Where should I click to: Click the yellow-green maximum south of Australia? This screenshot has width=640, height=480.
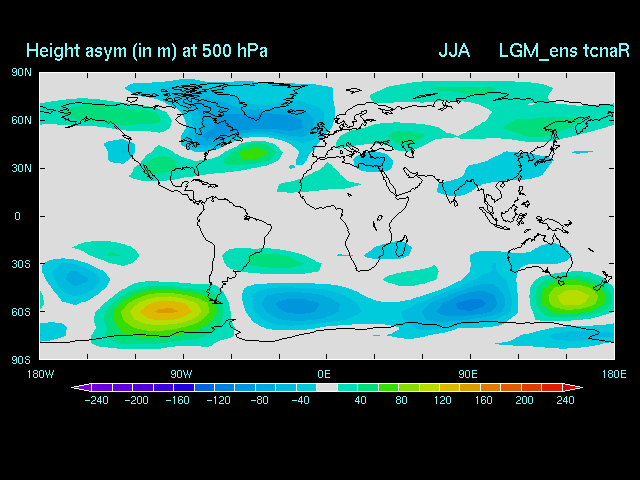572,296
